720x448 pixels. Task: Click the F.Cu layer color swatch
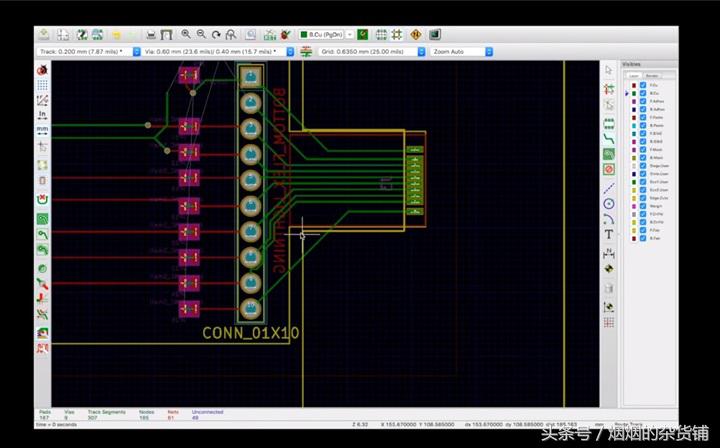click(633, 86)
